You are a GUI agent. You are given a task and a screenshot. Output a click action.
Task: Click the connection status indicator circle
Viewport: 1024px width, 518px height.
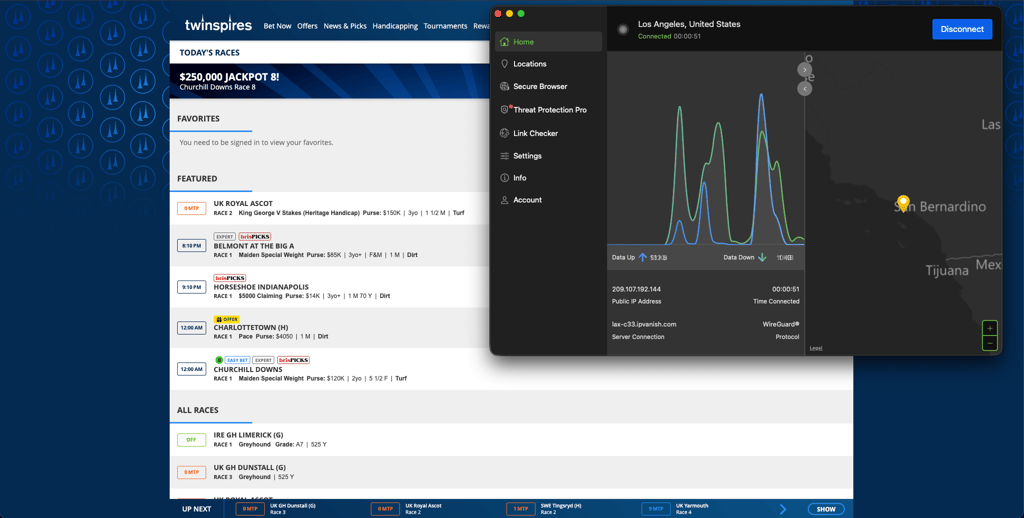[x=623, y=29]
